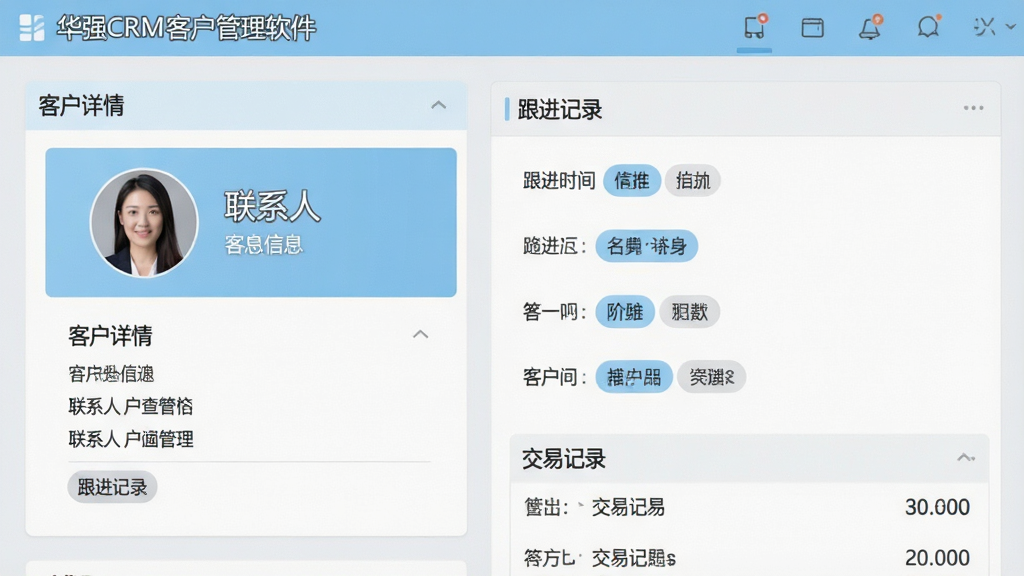Select the blue chip in 答一叫 row
Viewport: 1024px width, 576px height.
(625, 312)
